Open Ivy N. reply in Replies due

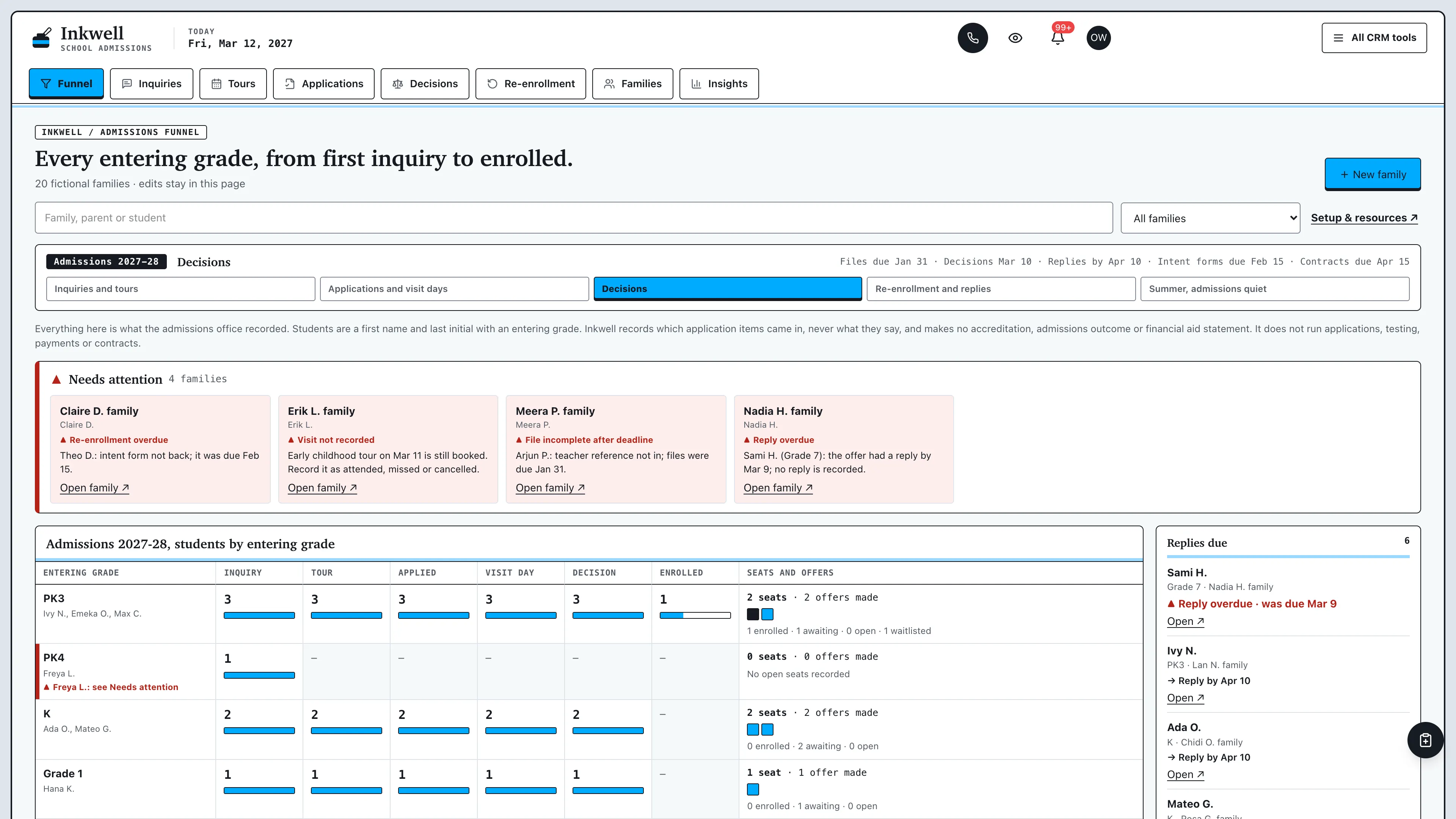[1185, 698]
